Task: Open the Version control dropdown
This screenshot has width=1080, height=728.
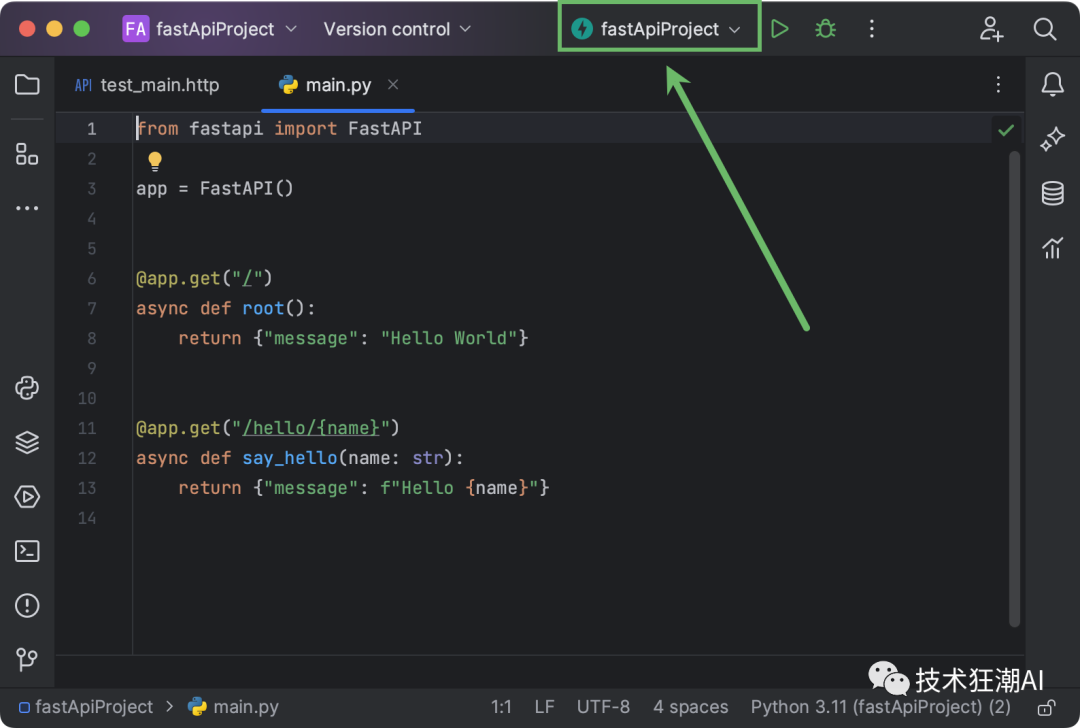Action: (397, 29)
